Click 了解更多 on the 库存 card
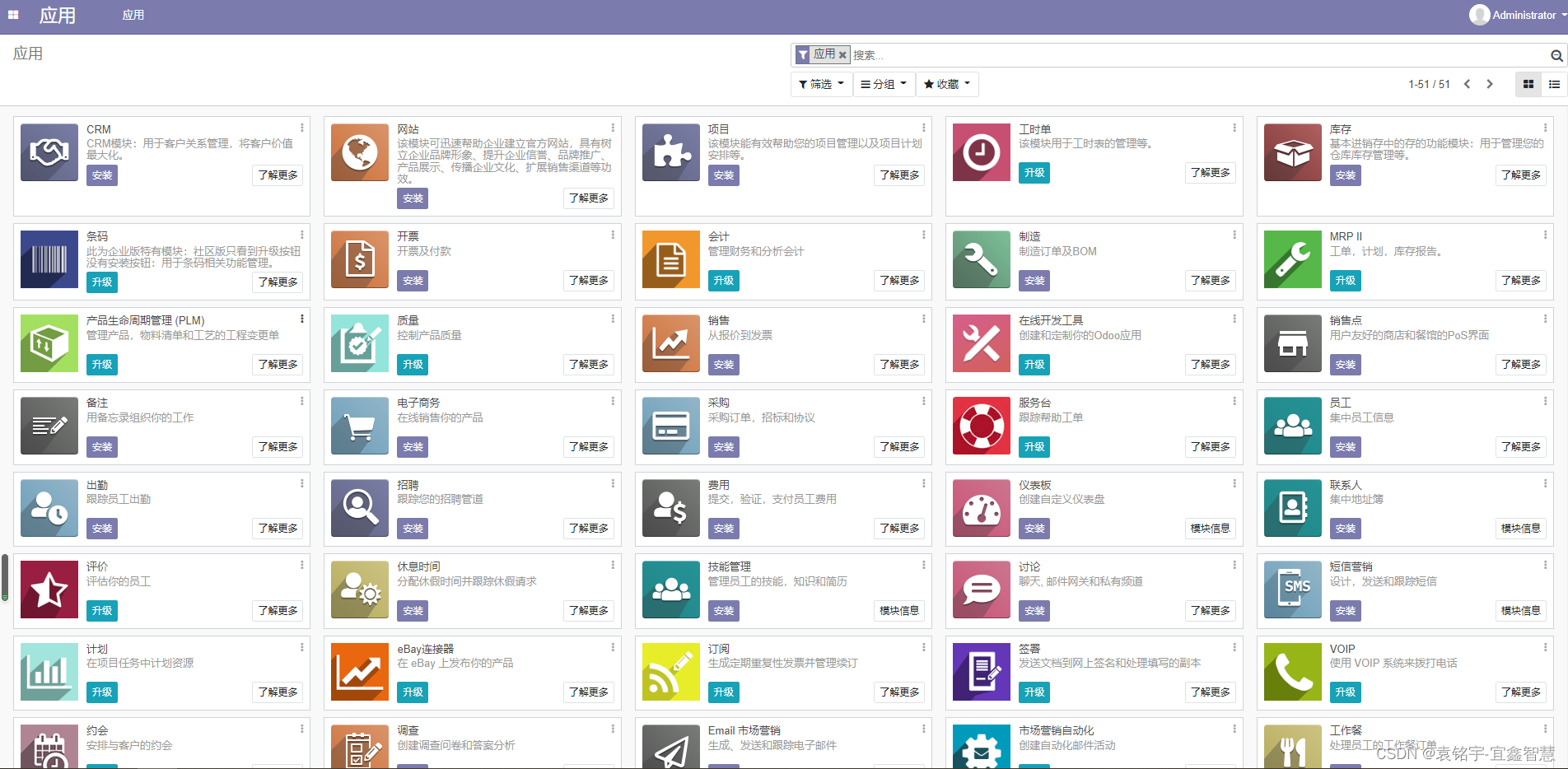This screenshot has height=769, width=1568. 1520,175
